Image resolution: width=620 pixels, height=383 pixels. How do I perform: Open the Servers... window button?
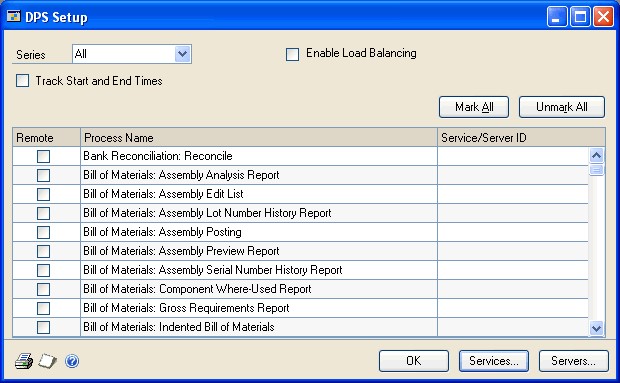(573, 360)
